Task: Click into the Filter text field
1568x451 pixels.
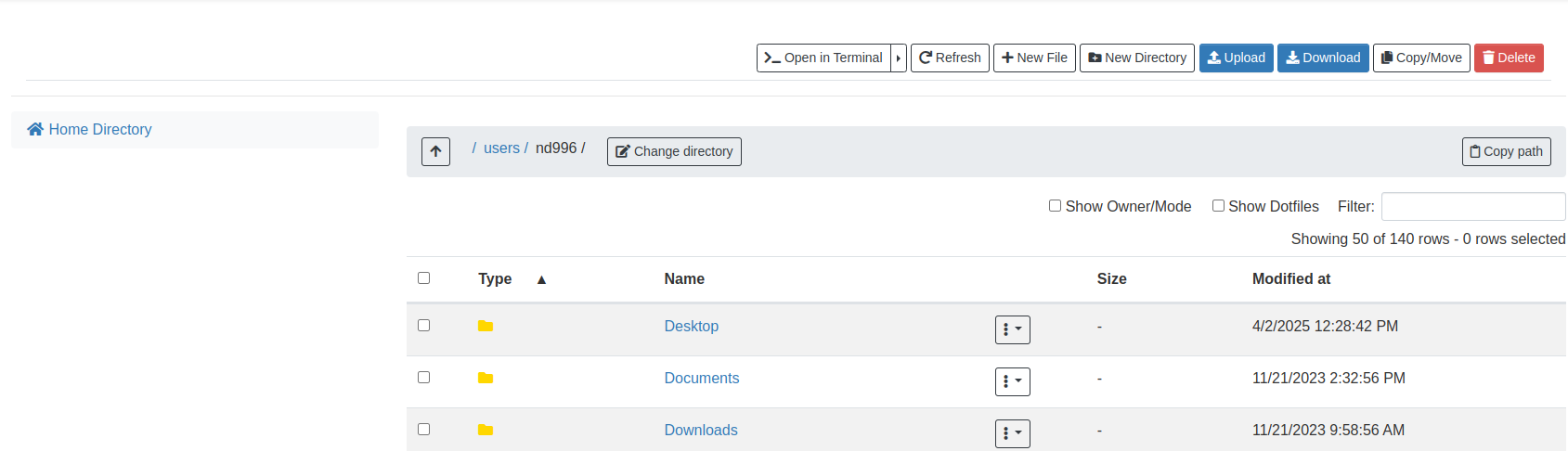Action: pos(1472,206)
